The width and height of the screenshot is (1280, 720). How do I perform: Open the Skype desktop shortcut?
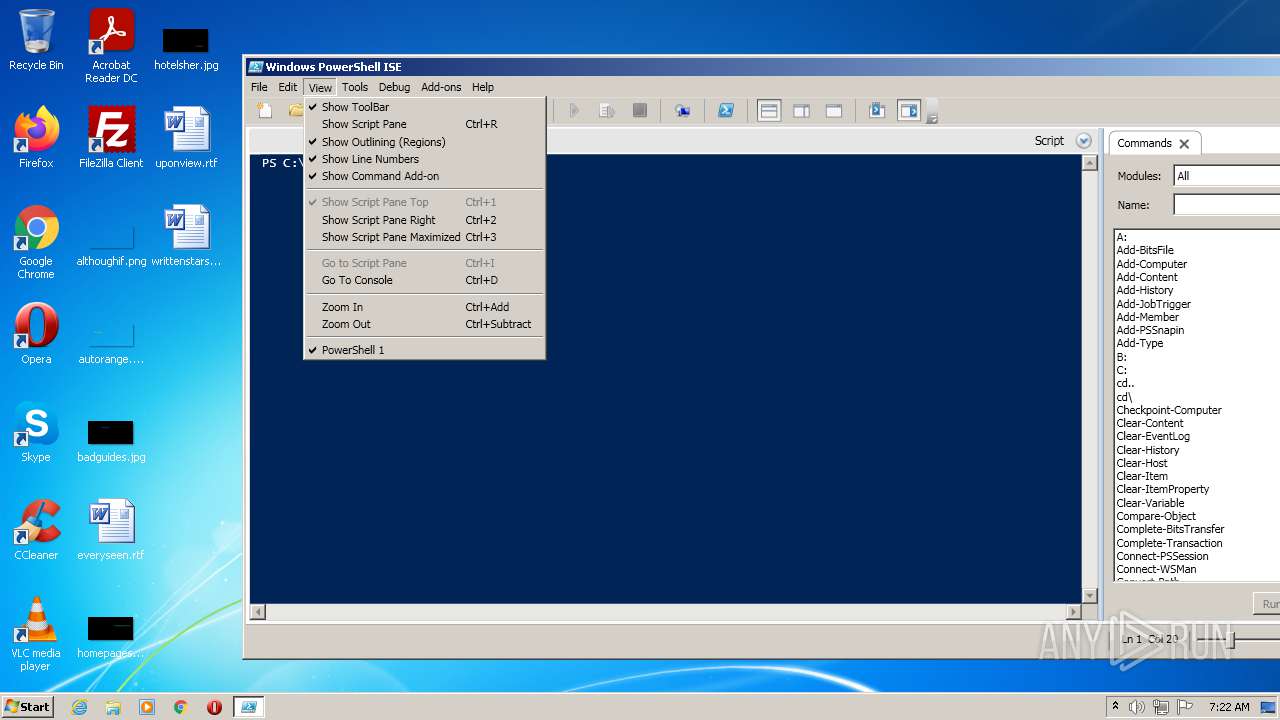tap(36, 432)
